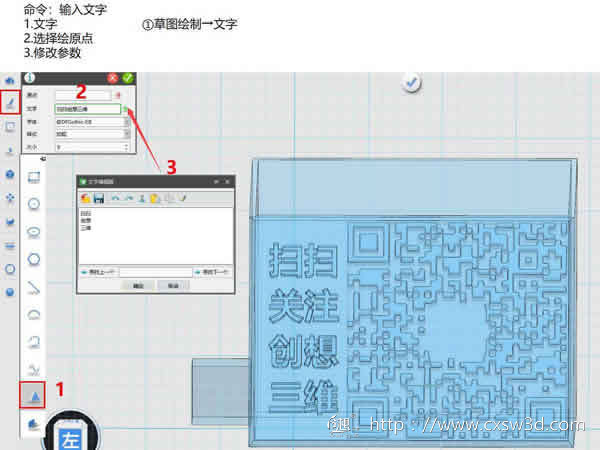Expand the font style dropdown
This screenshot has height=450, width=600.
click(126, 134)
